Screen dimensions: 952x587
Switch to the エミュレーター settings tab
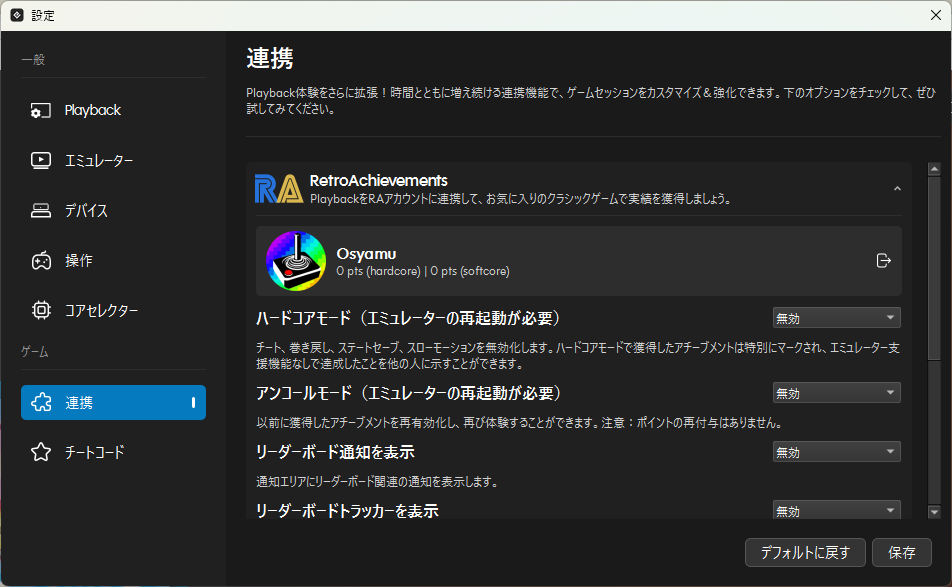99,160
